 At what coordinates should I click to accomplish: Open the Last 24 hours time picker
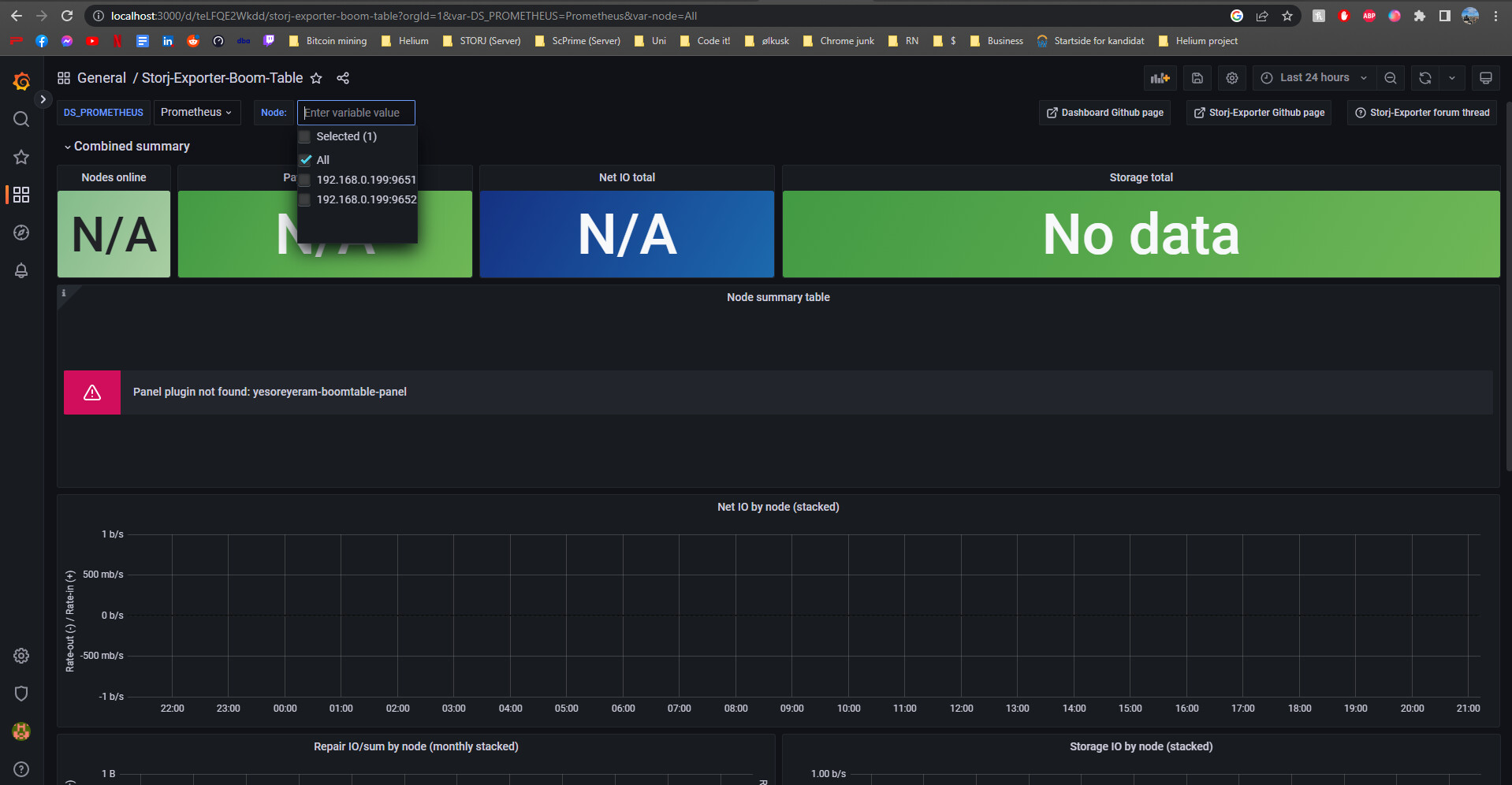tap(1314, 78)
